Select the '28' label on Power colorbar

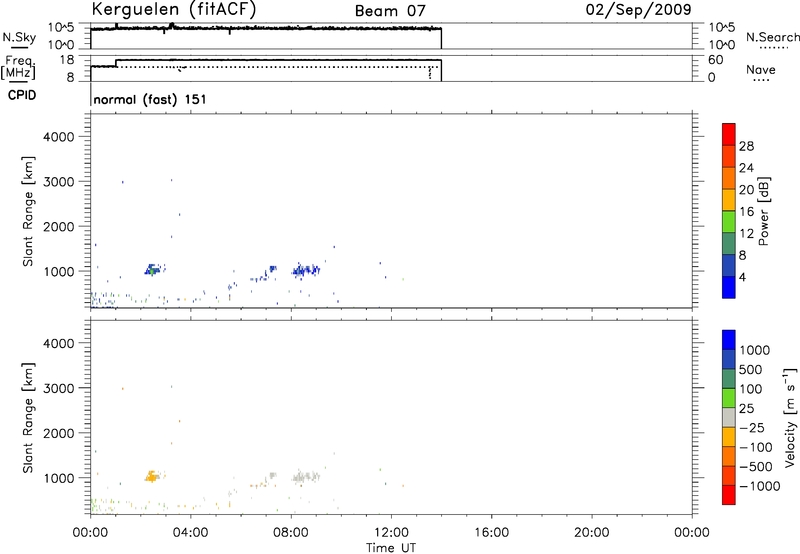[x=746, y=146]
